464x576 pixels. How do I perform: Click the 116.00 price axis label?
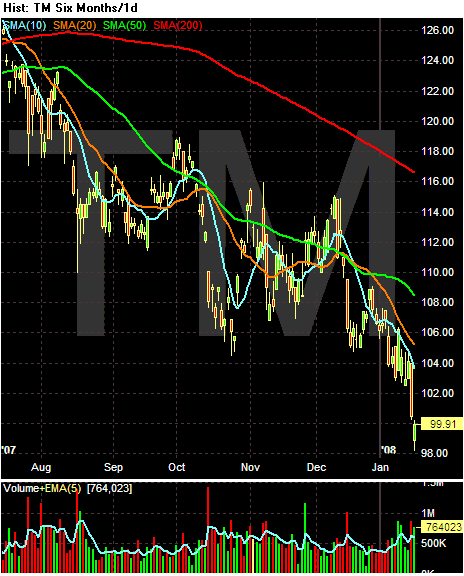437,181
